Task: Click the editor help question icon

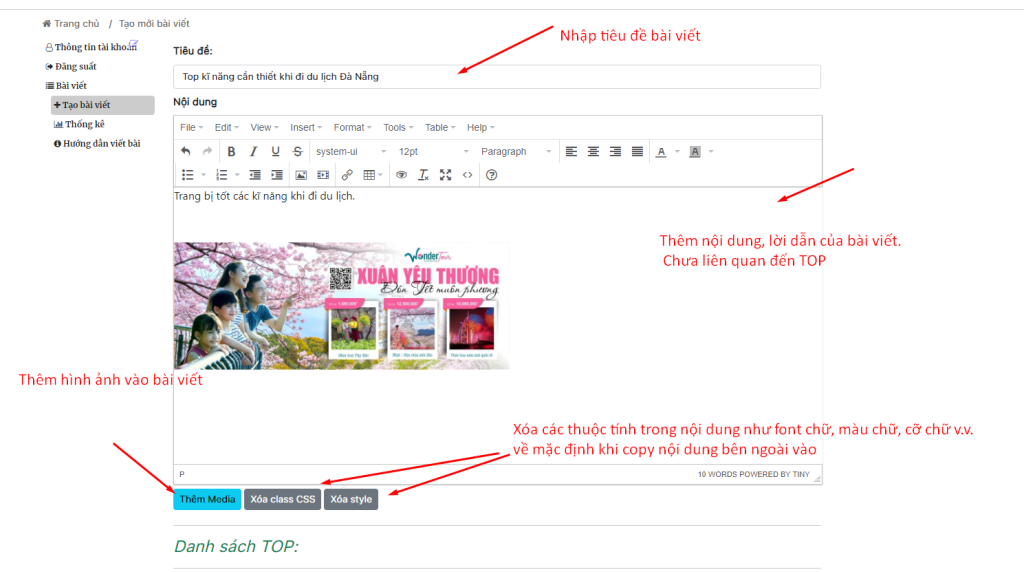Action: (491, 175)
